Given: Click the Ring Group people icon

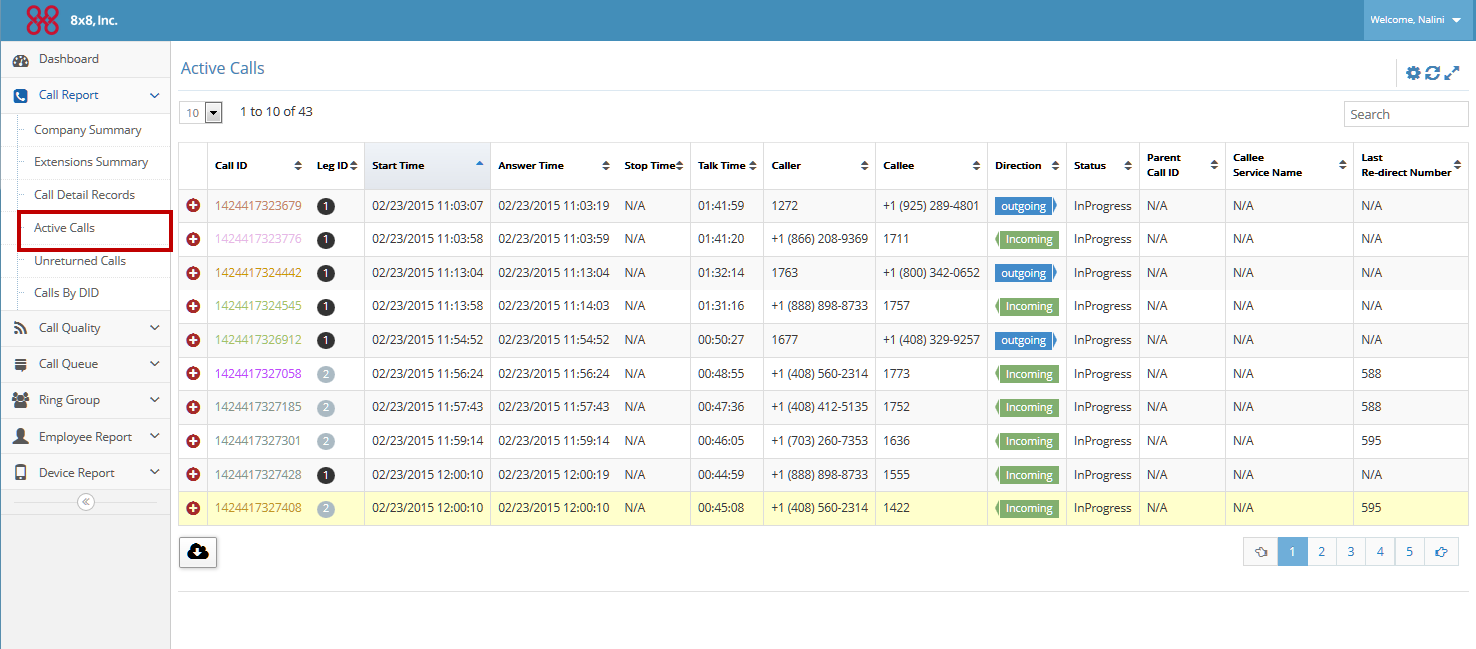Looking at the screenshot, I should point(20,399).
